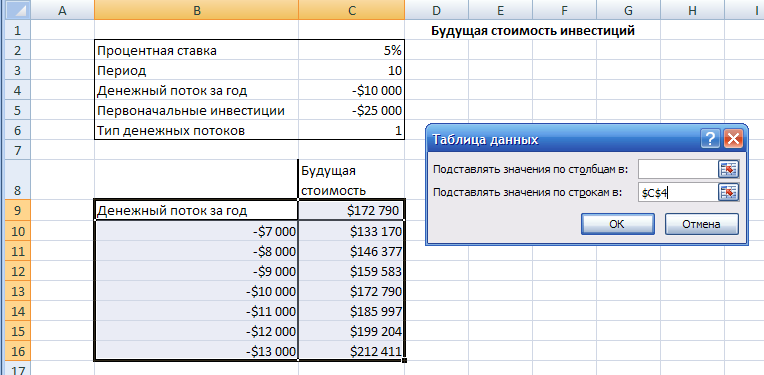Select the -$25 000 value cell
The width and height of the screenshot is (764, 375).
point(351,111)
